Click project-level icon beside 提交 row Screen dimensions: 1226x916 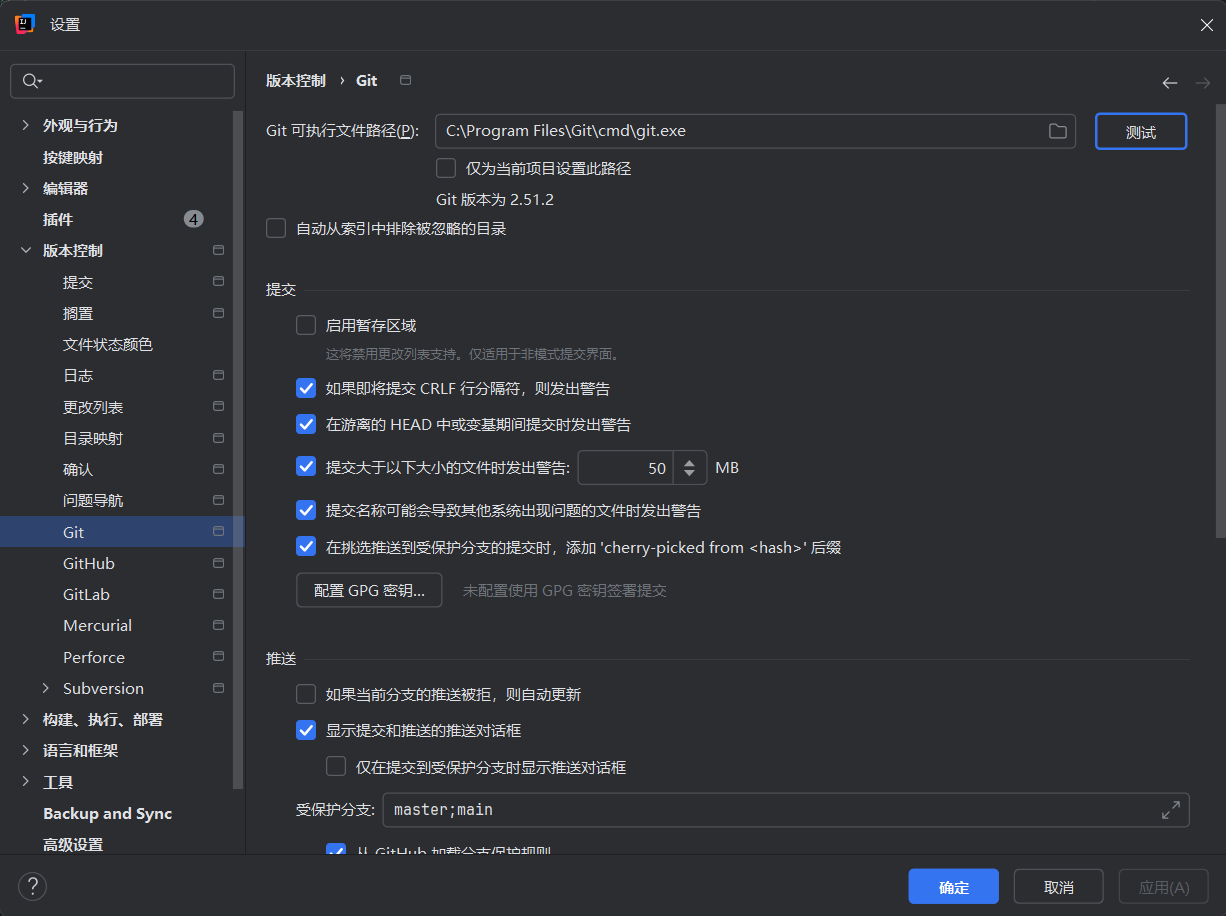pyautogui.click(x=218, y=282)
